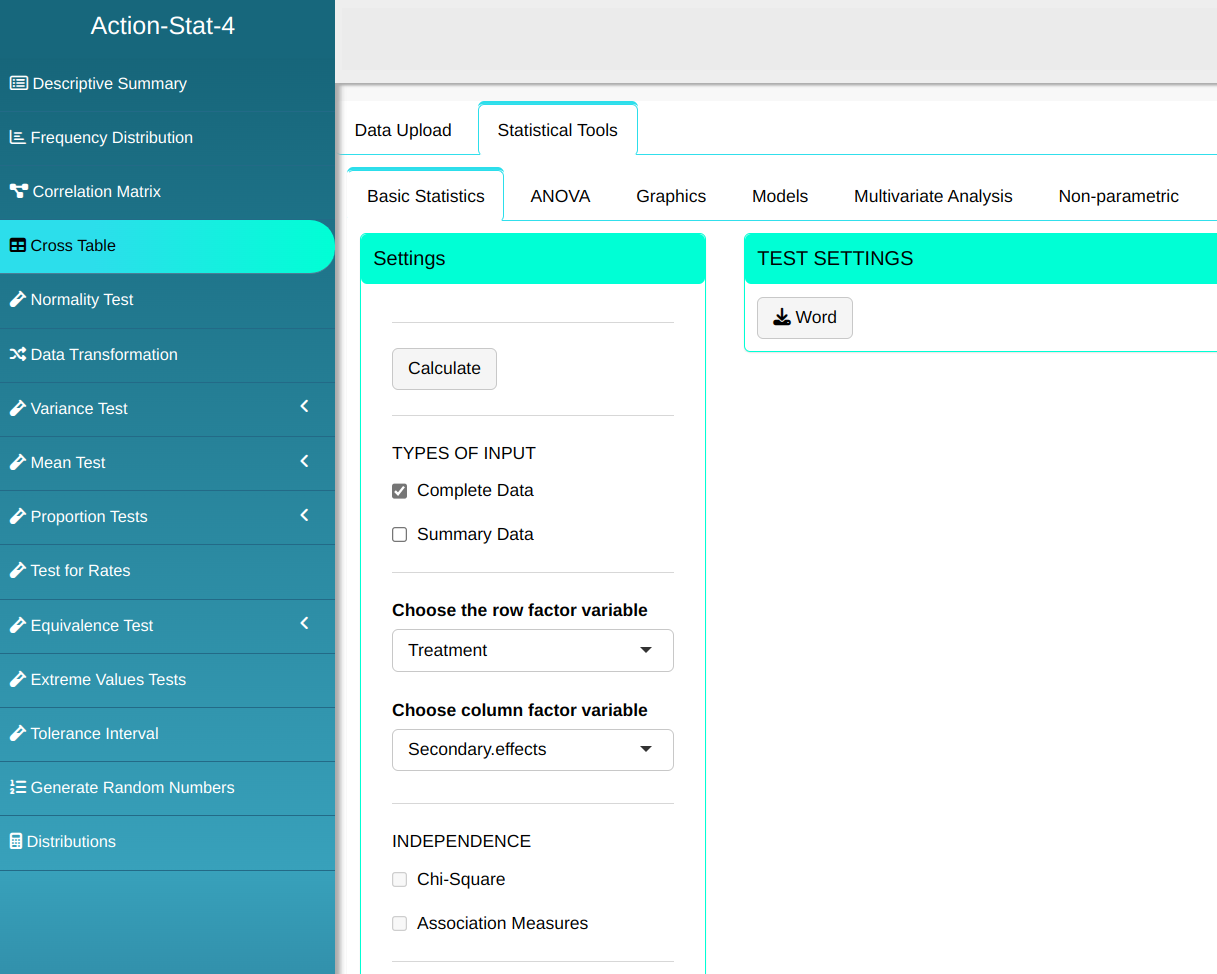Click the Descriptive Summary list icon
Viewport: 1217px width, 974px height.
click(x=18, y=84)
